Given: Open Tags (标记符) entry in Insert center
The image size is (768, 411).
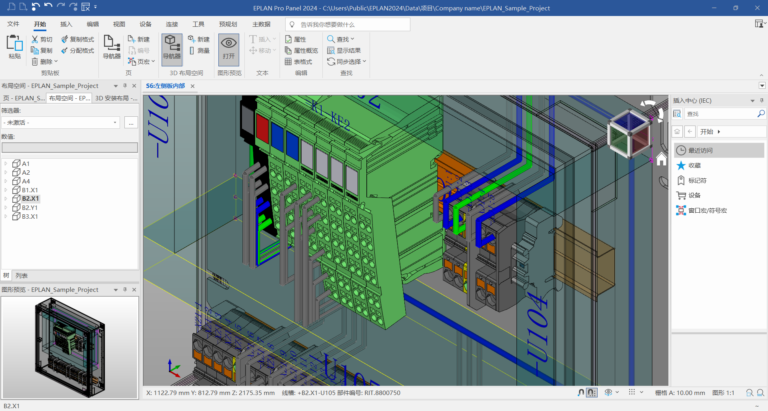Looking at the screenshot, I should (692, 180).
